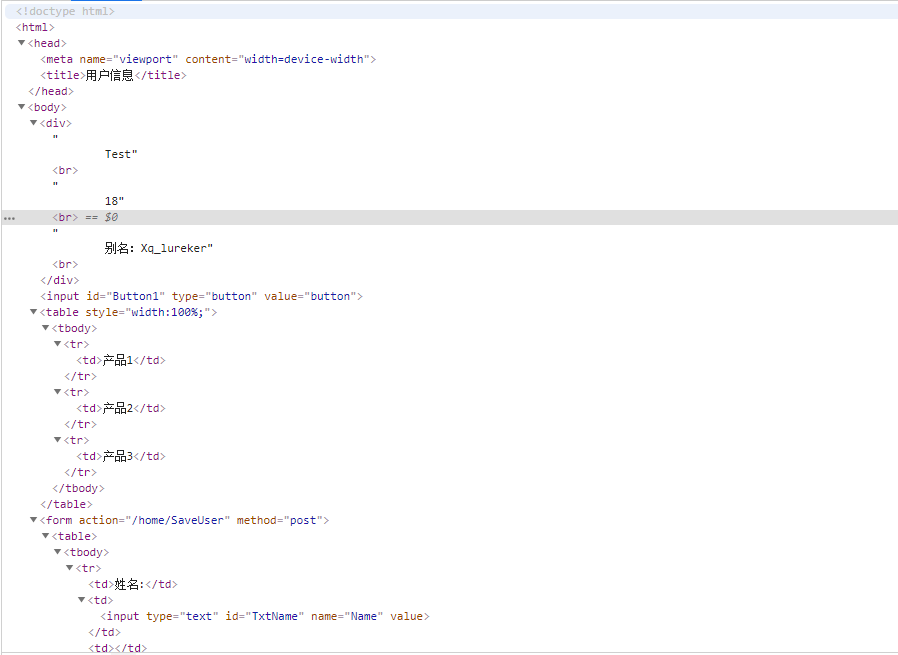The image size is (898, 655).
Task: Collapse the form element
Action: point(33,519)
